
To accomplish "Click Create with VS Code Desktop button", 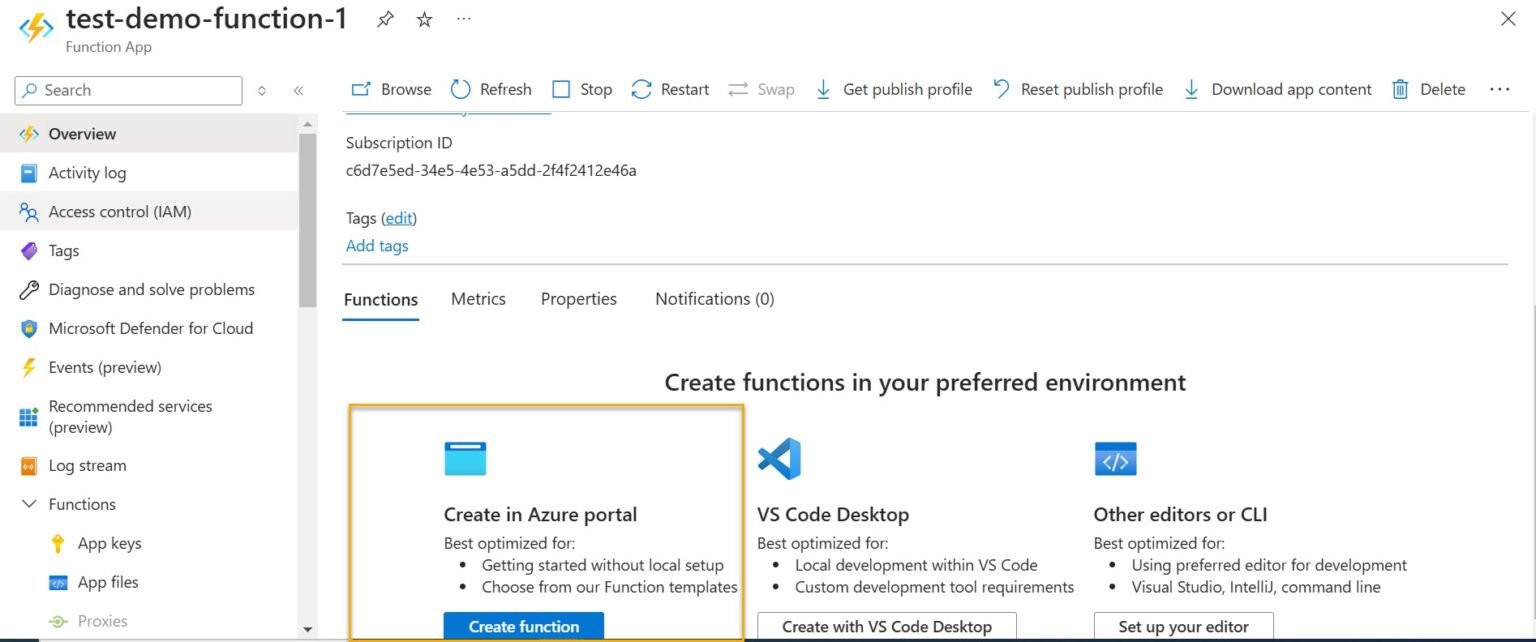I will click(887, 627).
